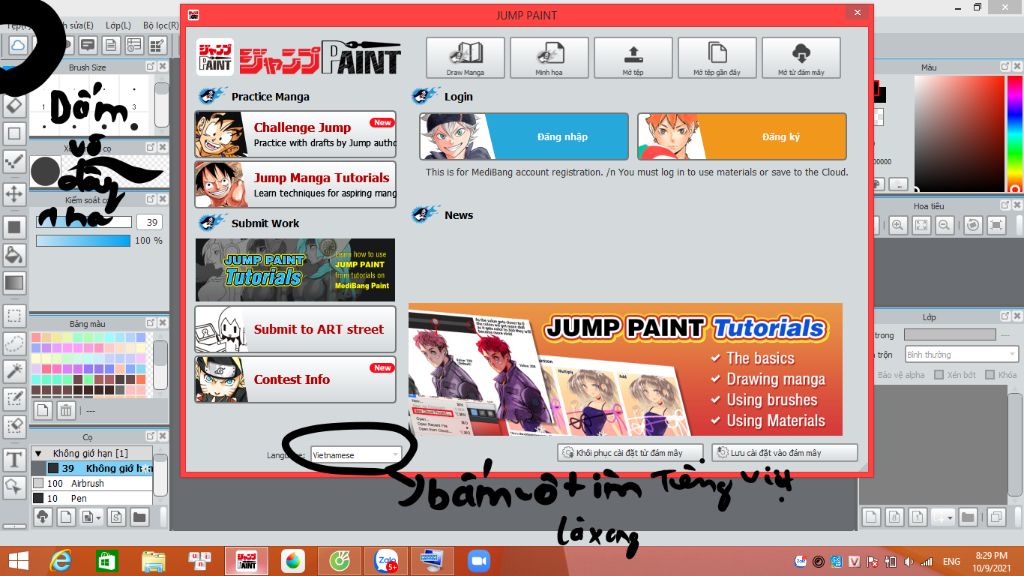Viewport: 1024px width, 576px height.
Task: Click the speech bubble toolbar icon
Action: click(x=88, y=45)
